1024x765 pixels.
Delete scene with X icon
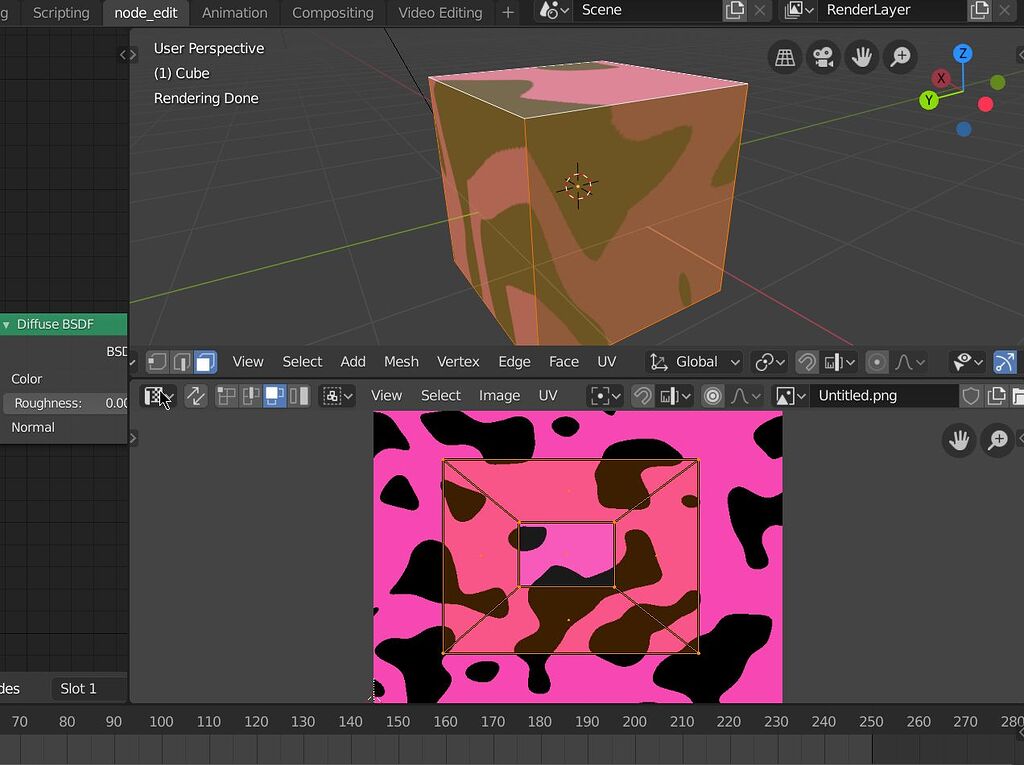760,10
